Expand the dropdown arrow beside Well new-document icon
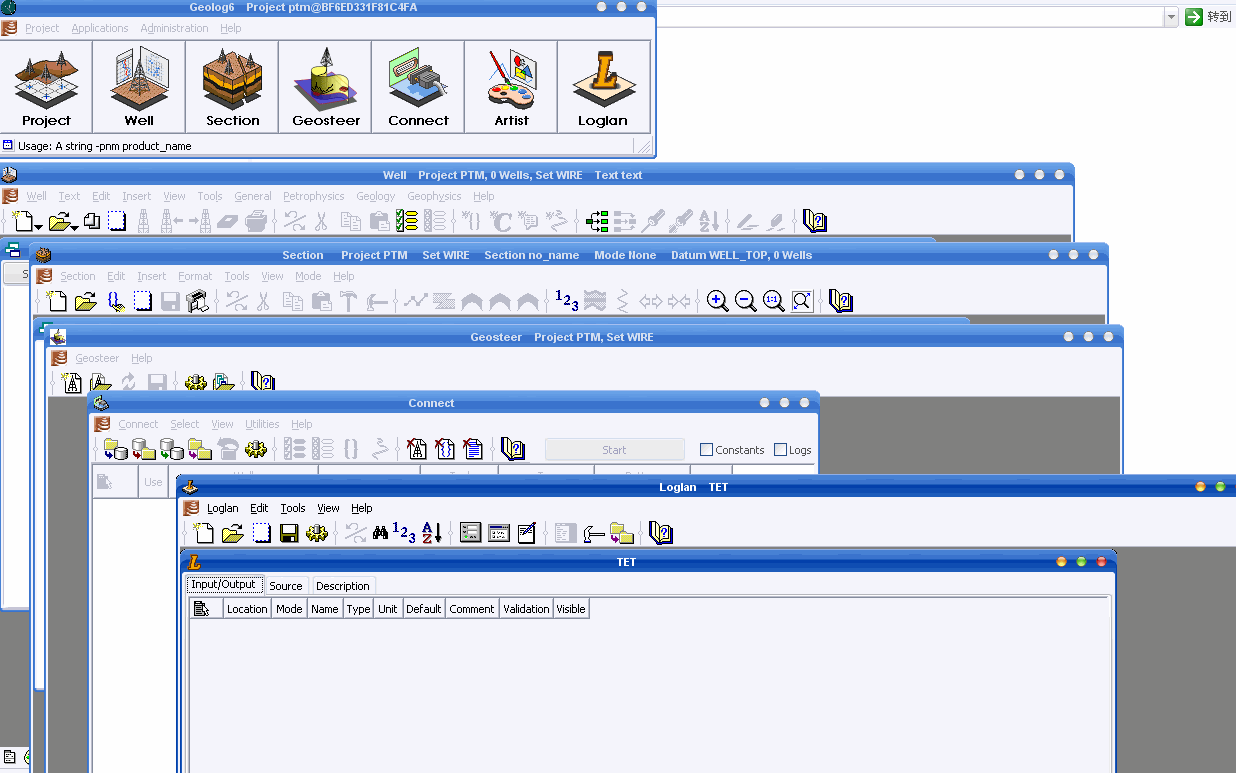This screenshot has width=1236, height=773. click(x=39, y=227)
